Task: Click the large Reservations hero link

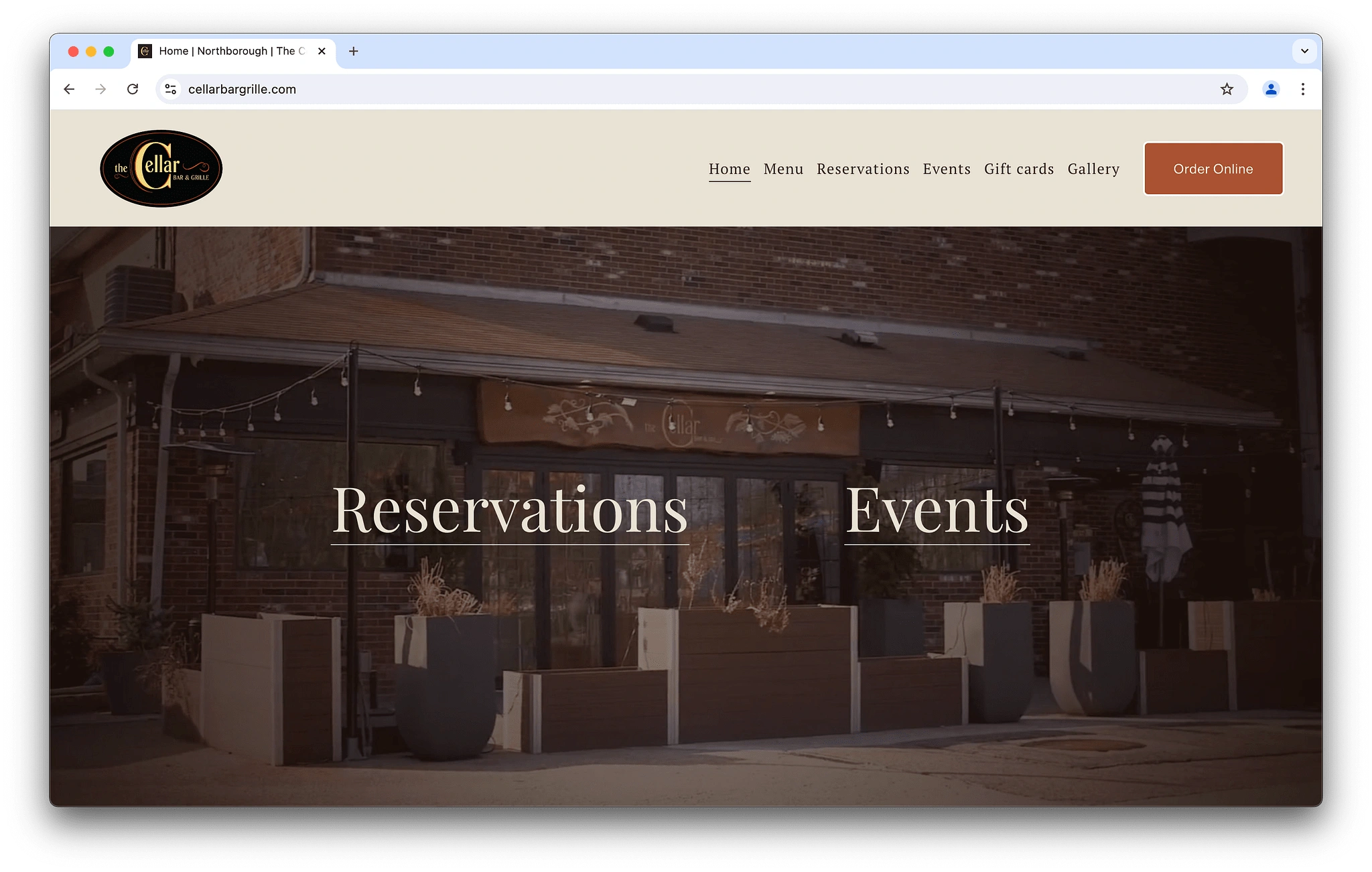Action: (x=510, y=509)
